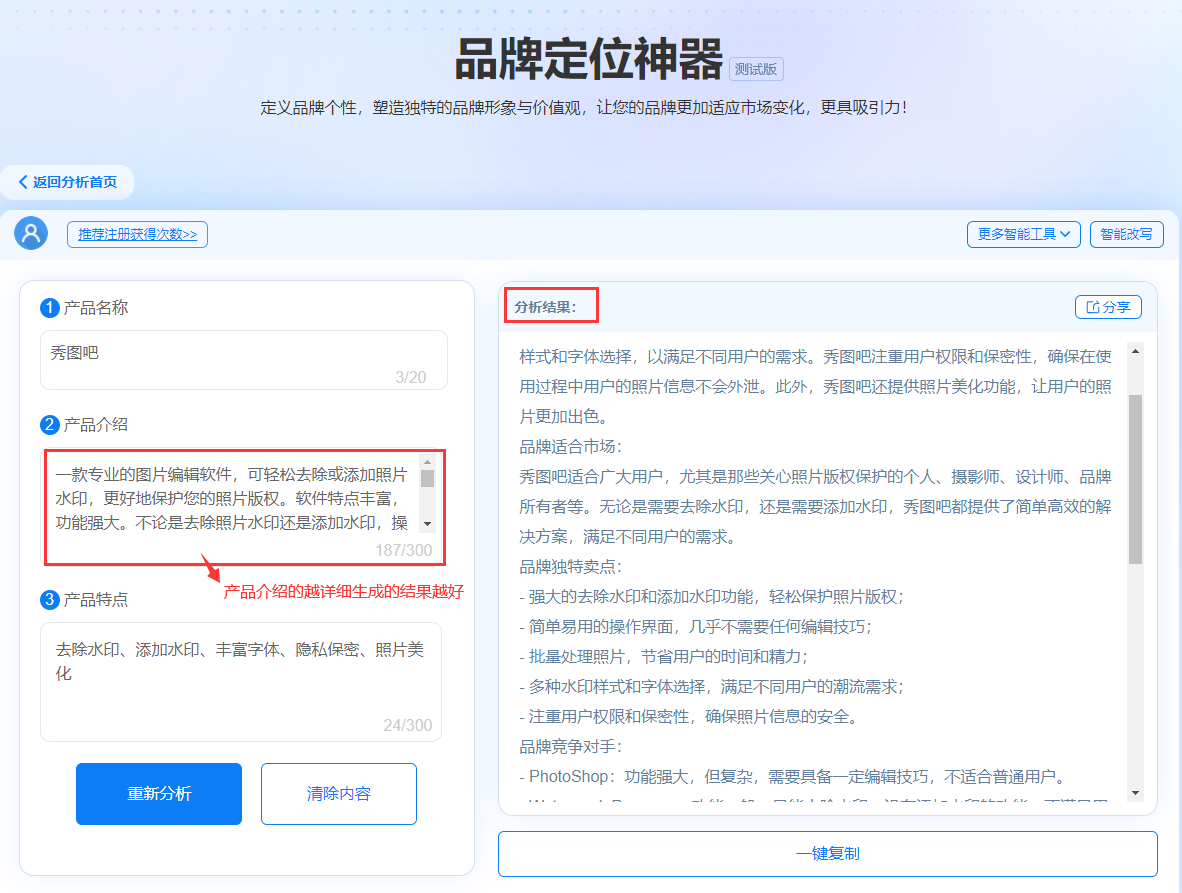Share results with the 分享 button

coord(1108,307)
